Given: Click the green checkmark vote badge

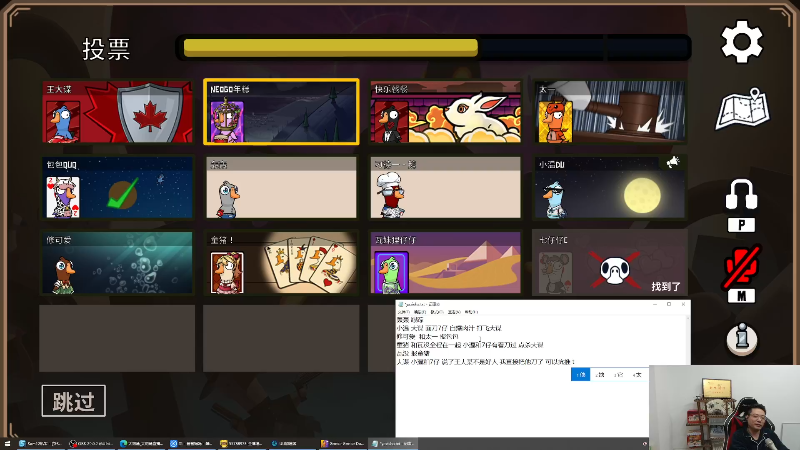Looking at the screenshot, I should click(x=123, y=193).
